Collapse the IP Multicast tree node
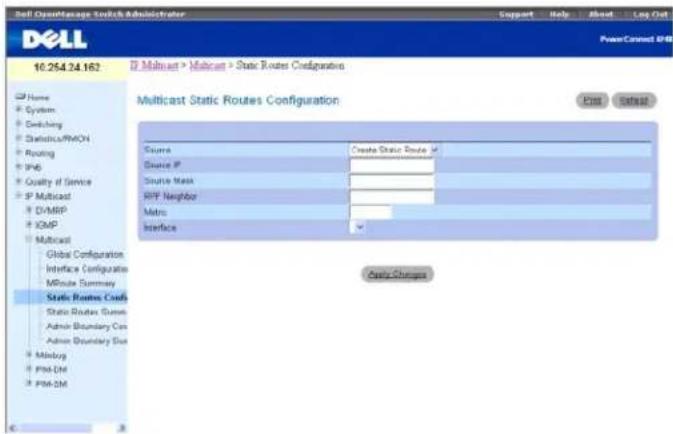 (18, 196)
